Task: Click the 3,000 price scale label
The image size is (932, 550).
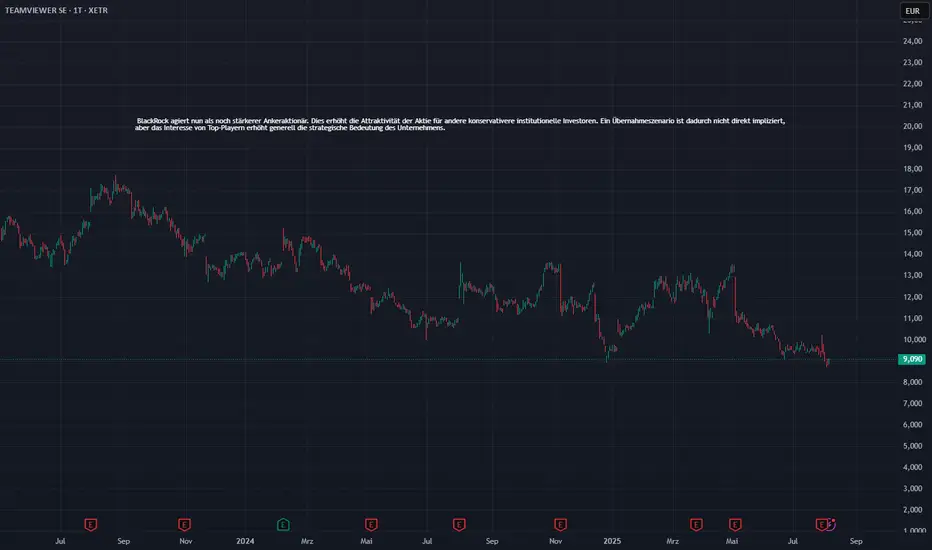Action: (x=912, y=489)
